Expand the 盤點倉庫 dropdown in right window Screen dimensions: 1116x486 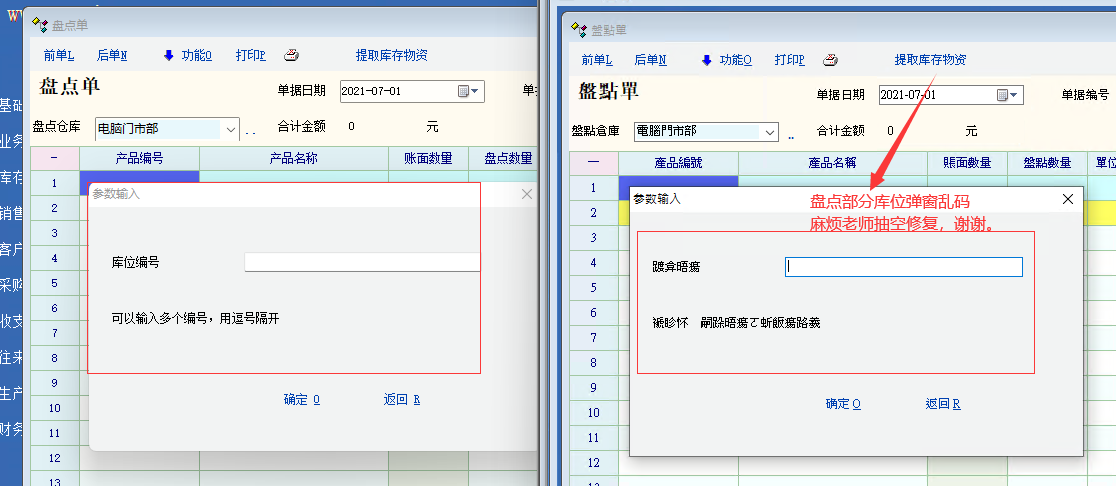tap(769, 131)
